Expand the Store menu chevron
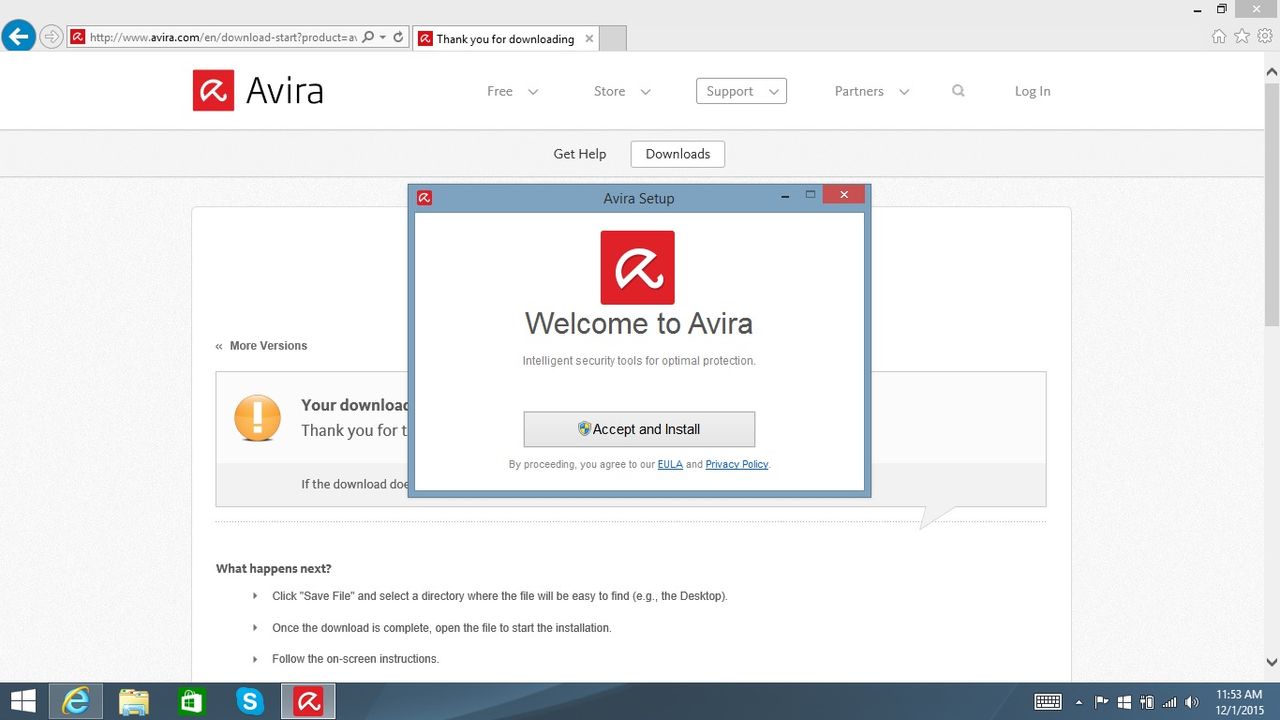The height and width of the screenshot is (720, 1280). pos(645,92)
